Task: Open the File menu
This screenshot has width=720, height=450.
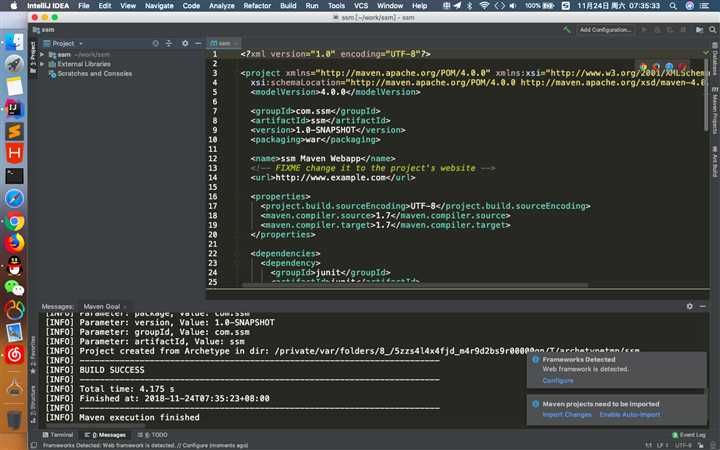Action: 84,6
